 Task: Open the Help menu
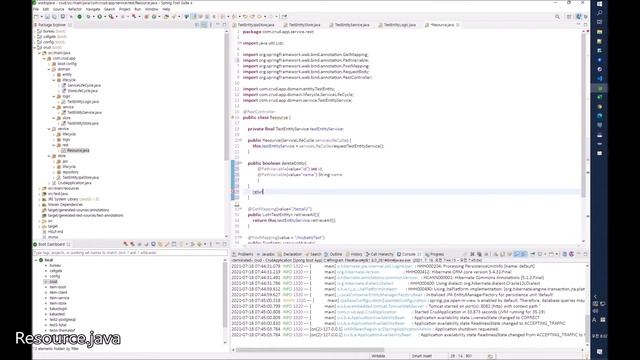click(x=166, y=9)
